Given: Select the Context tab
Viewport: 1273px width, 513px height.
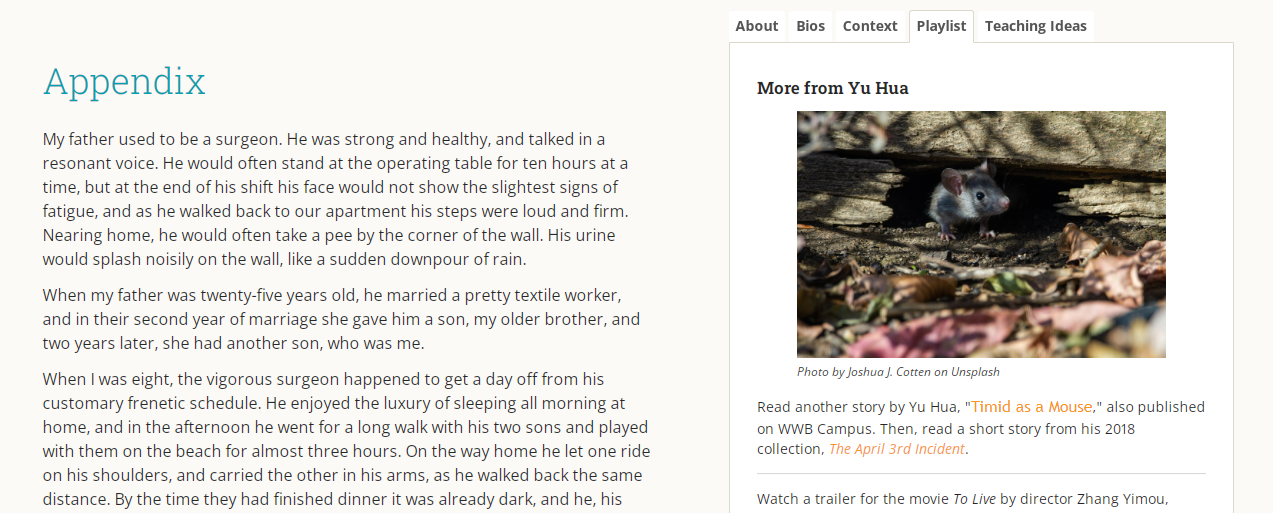Looking at the screenshot, I should tap(870, 26).
